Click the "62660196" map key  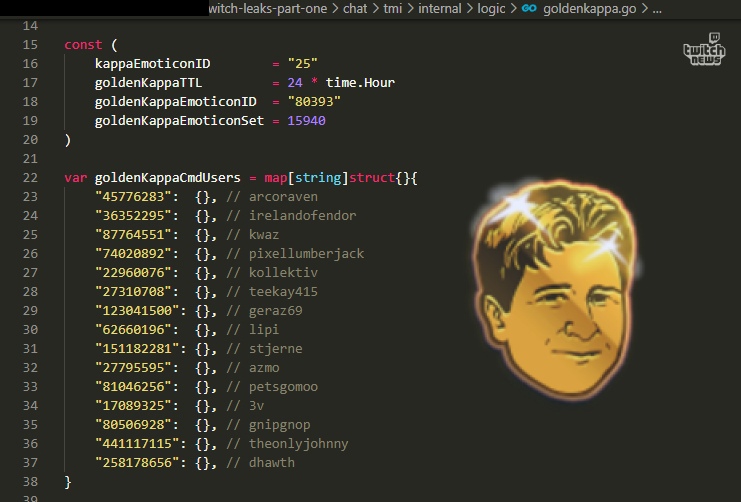133,329
